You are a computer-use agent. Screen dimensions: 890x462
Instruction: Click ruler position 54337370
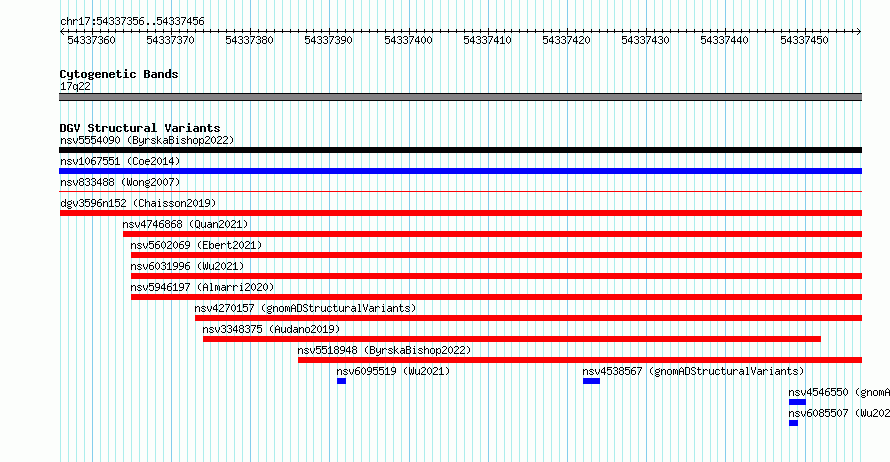[170, 40]
